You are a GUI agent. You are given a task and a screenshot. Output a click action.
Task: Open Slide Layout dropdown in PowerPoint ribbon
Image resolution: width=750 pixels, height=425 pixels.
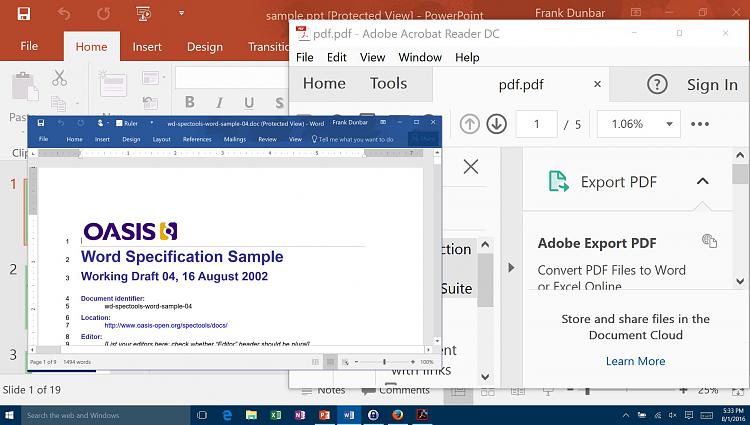(154, 77)
